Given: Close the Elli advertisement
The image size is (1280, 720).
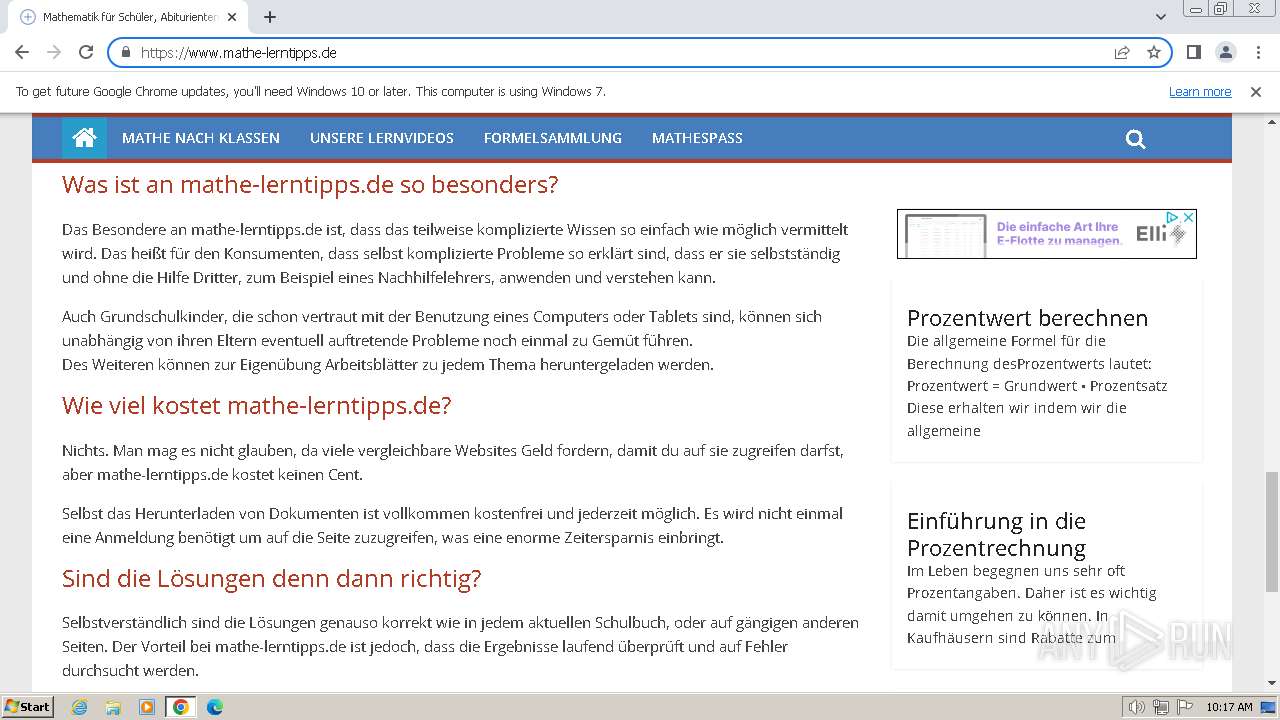Looking at the screenshot, I should click(x=1188, y=217).
